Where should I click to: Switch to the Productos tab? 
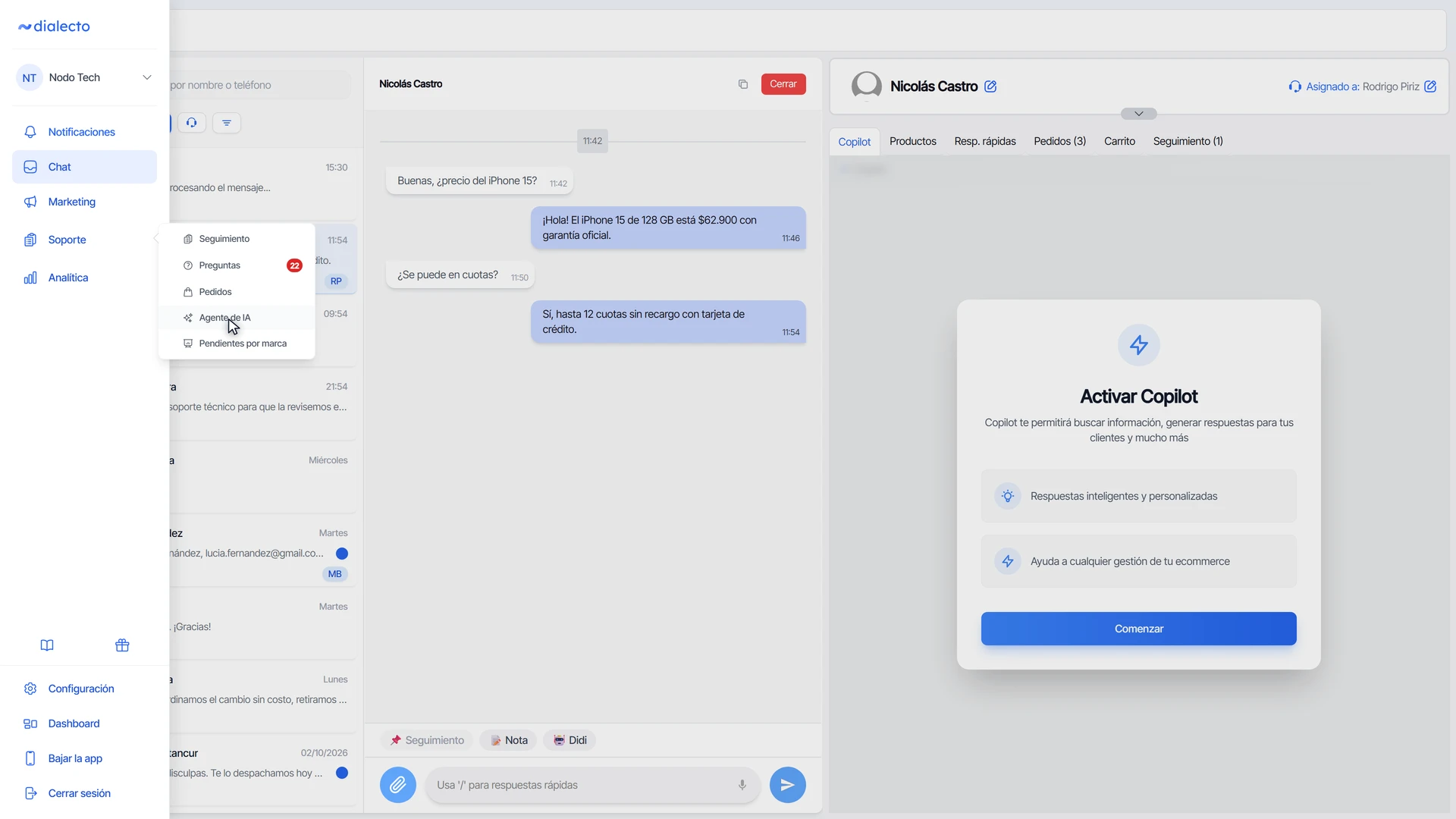(913, 141)
